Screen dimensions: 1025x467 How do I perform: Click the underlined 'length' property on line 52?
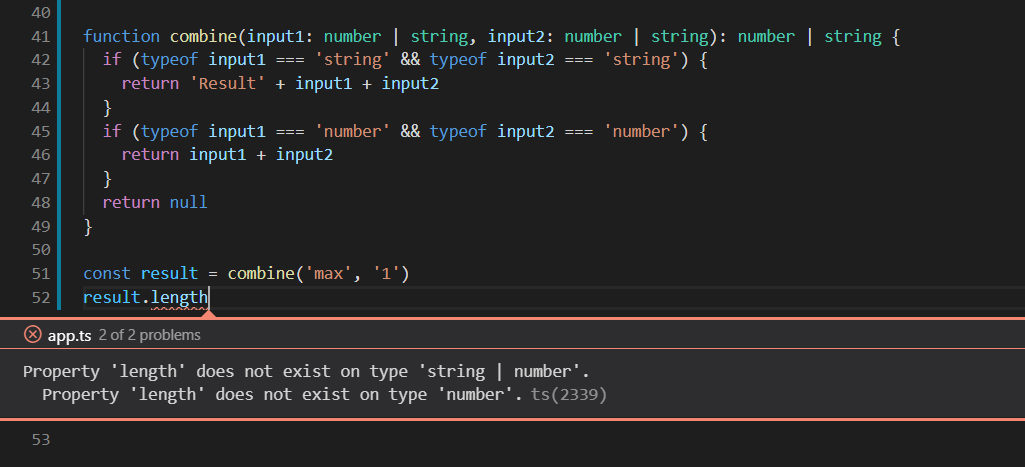point(179,298)
